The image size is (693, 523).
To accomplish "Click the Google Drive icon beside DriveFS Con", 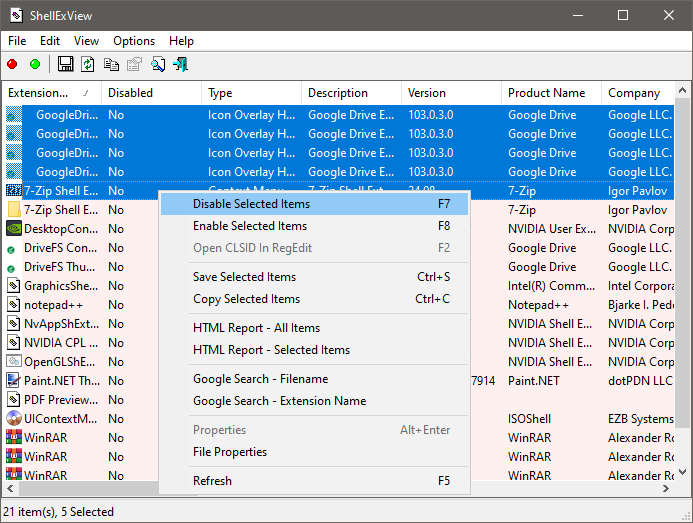I will click(11, 250).
